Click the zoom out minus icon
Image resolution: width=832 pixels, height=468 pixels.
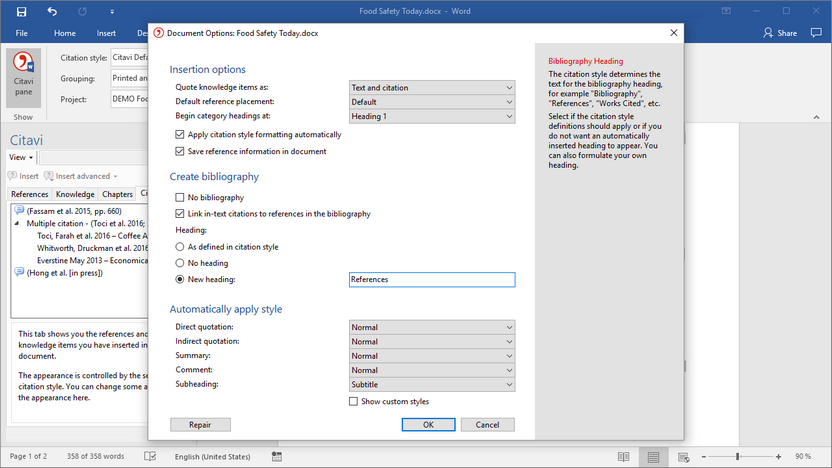coord(704,457)
